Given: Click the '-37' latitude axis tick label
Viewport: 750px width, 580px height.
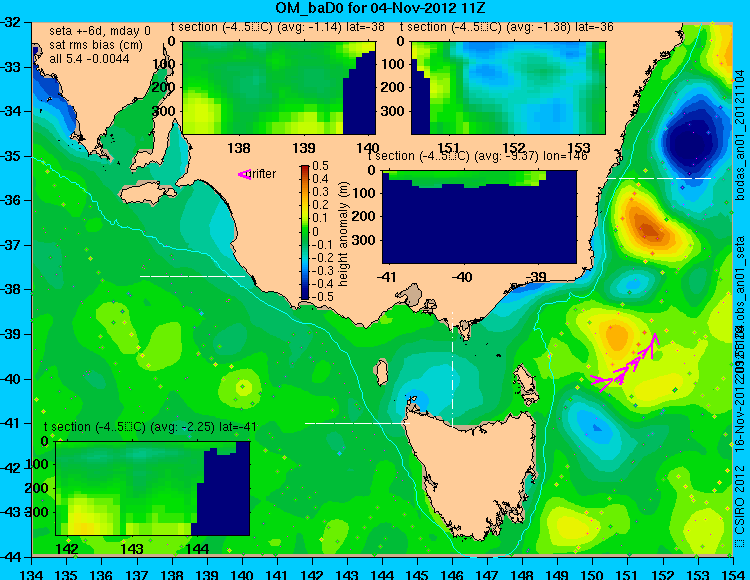Looking at the screenshot, I should coord(11,245).
